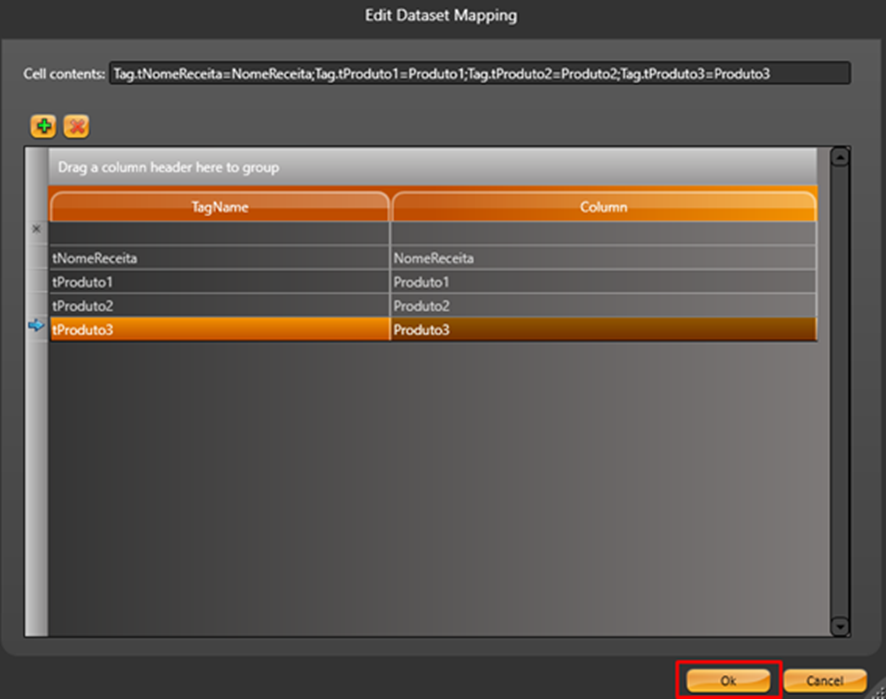
Task: Click the scrollbar up arrow button
Action: pyautogui.click(x=840, y=156)
